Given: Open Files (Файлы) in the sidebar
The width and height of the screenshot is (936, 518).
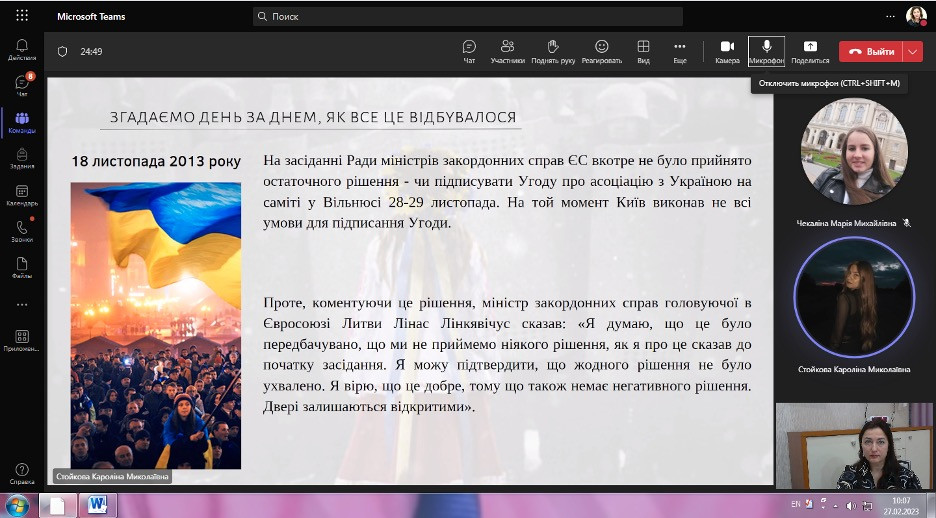Looking at the screenshot, I should tap(22, 268).
